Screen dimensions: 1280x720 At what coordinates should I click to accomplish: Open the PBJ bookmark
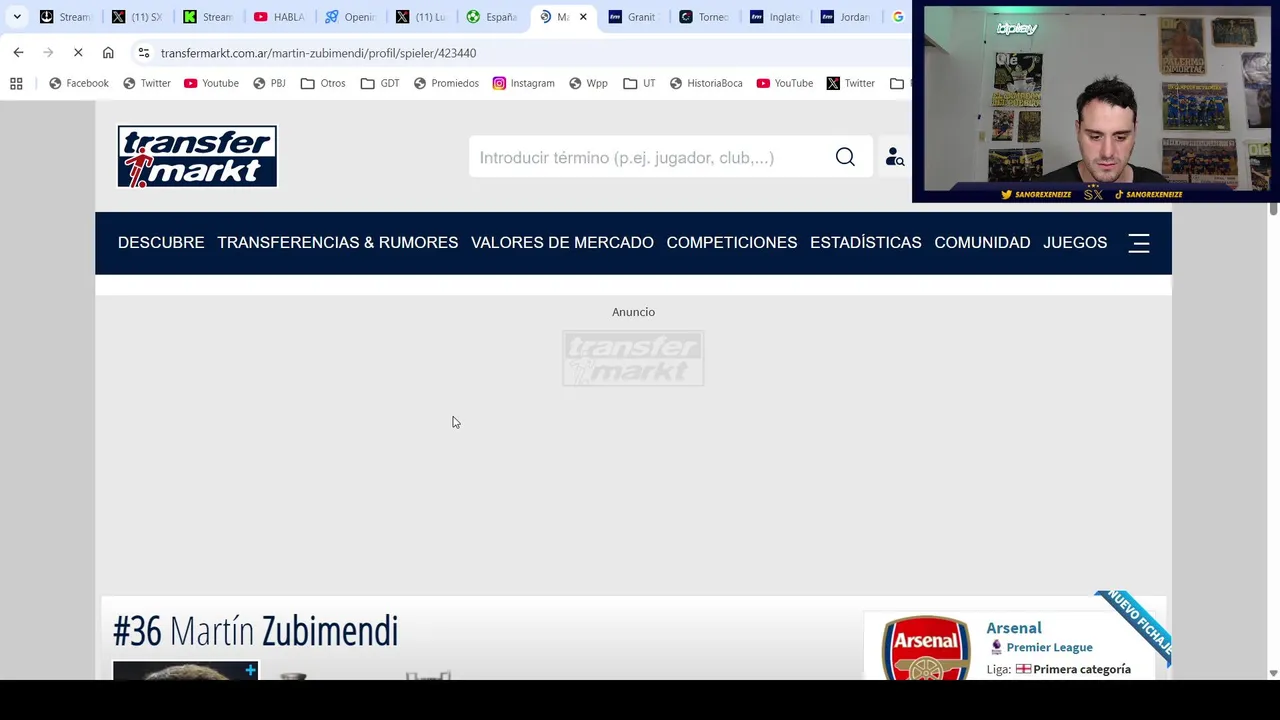pos(269,83)
